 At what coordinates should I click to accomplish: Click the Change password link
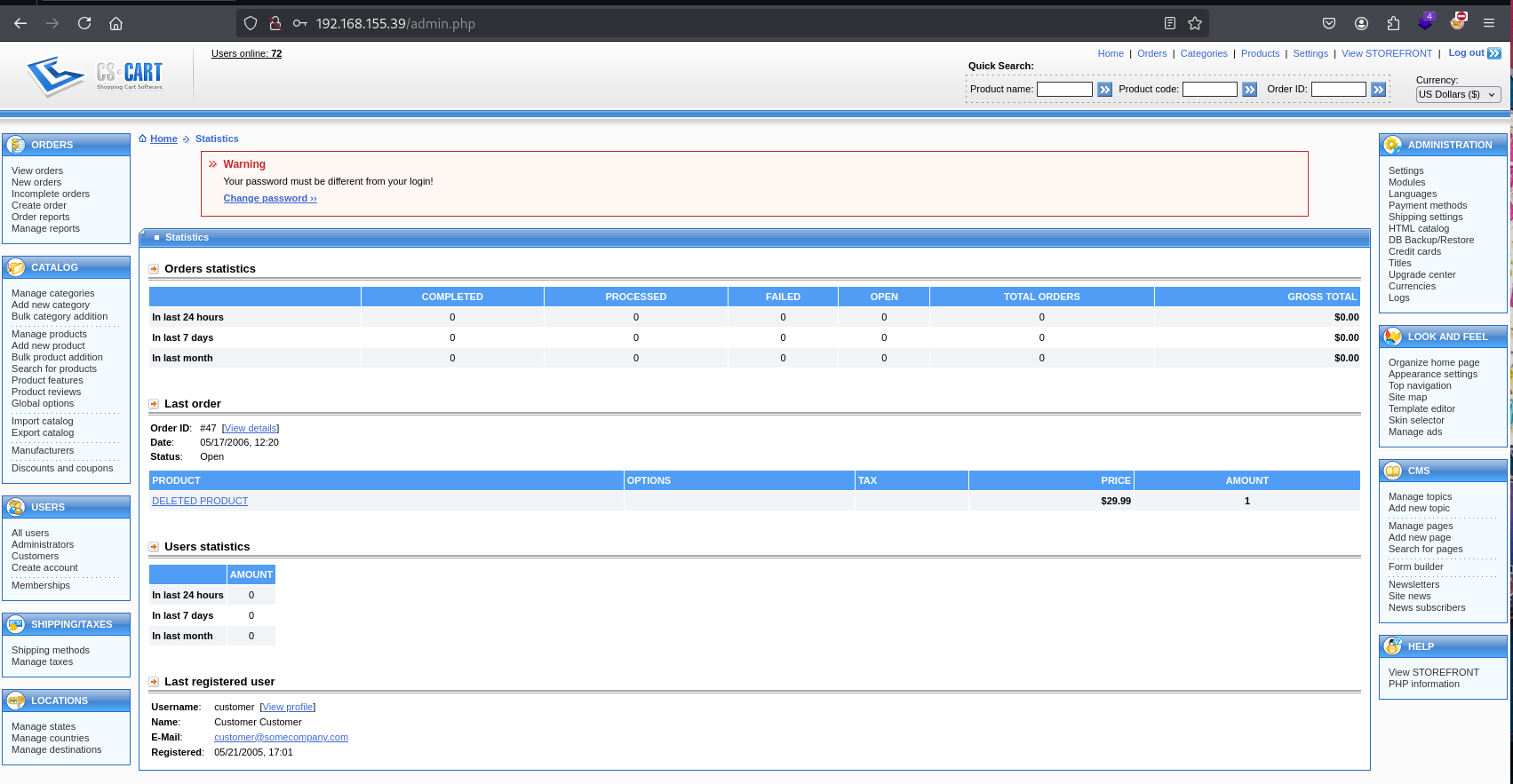(x=269, y=198)
